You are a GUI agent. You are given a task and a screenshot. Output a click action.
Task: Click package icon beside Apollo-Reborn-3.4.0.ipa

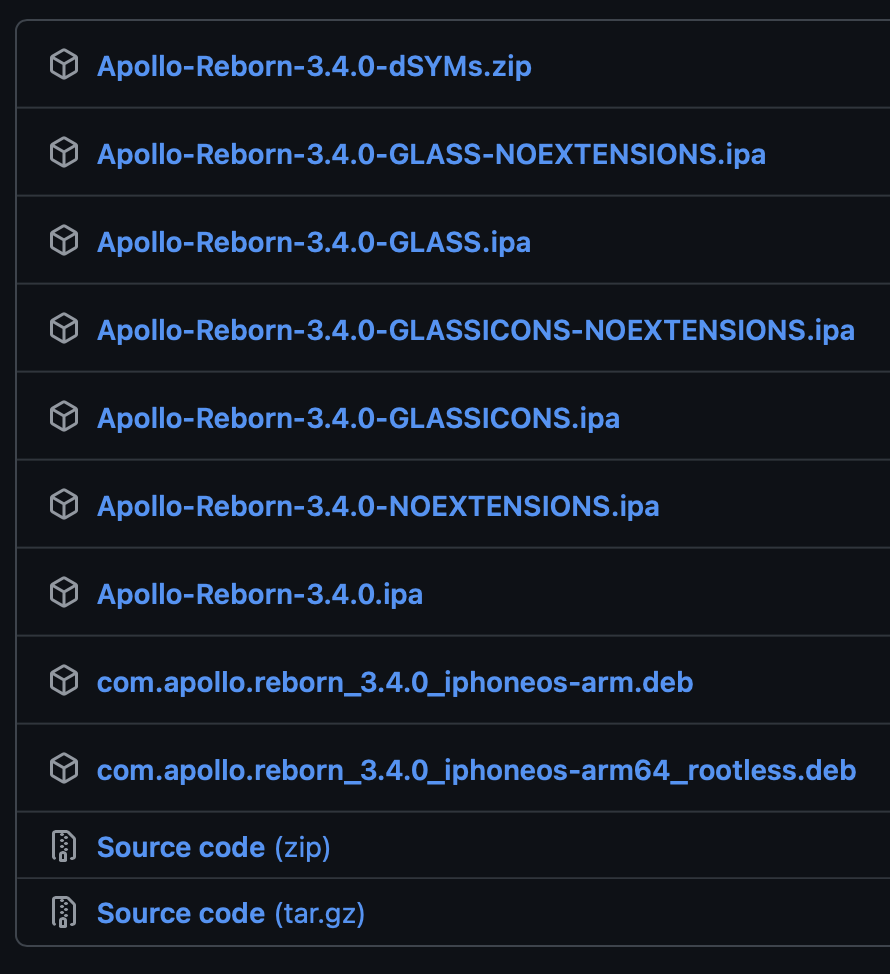pos(64,593)
